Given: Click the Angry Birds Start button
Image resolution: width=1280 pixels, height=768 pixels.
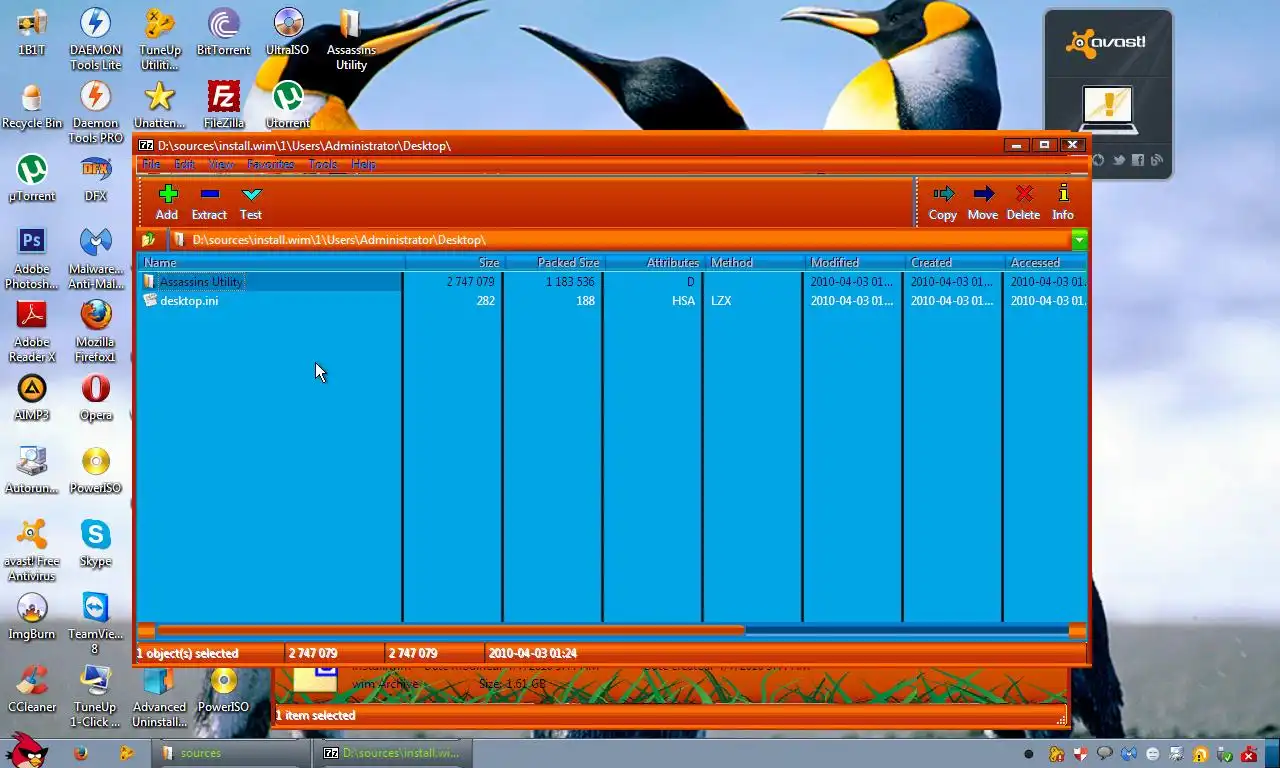Looking at the screenshot, I should [26, 750].
